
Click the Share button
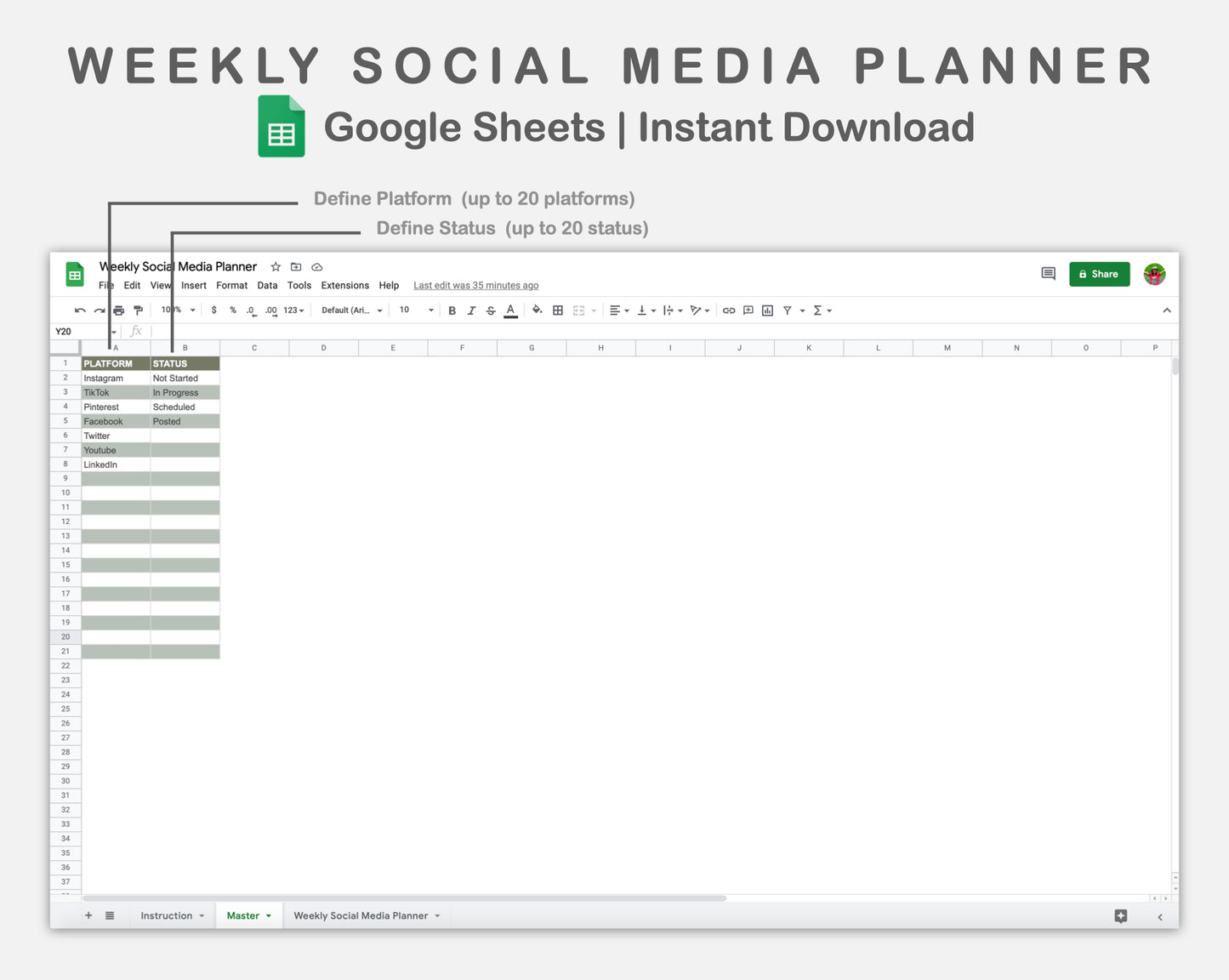point(1099,274)
